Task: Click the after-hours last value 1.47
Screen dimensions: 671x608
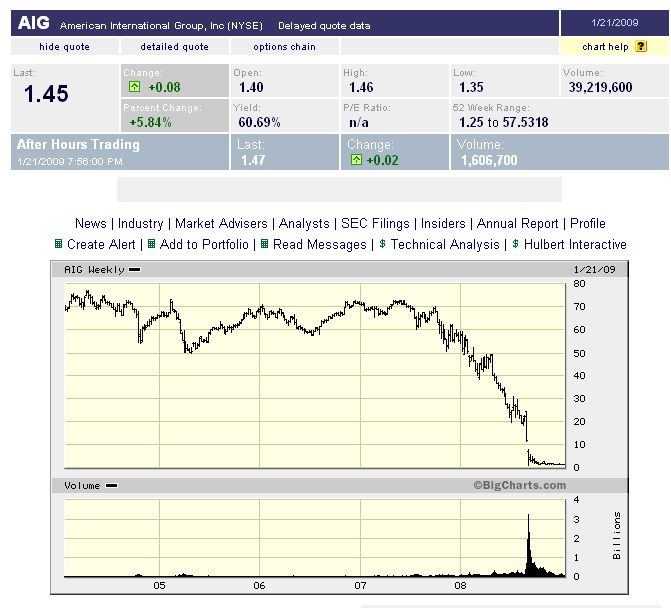Action: coord(253,160)
